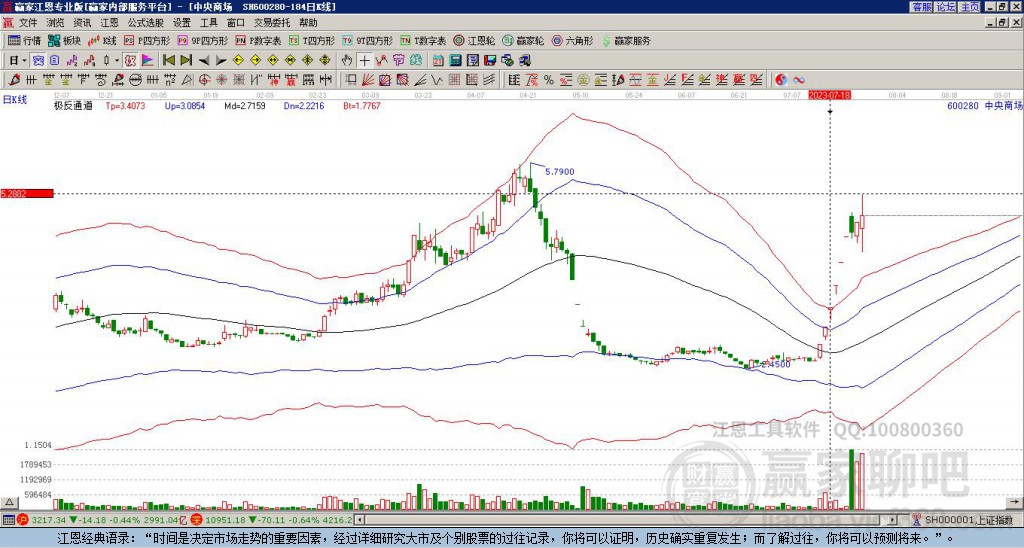Open the 行情 quotes view

click(24, 40)
